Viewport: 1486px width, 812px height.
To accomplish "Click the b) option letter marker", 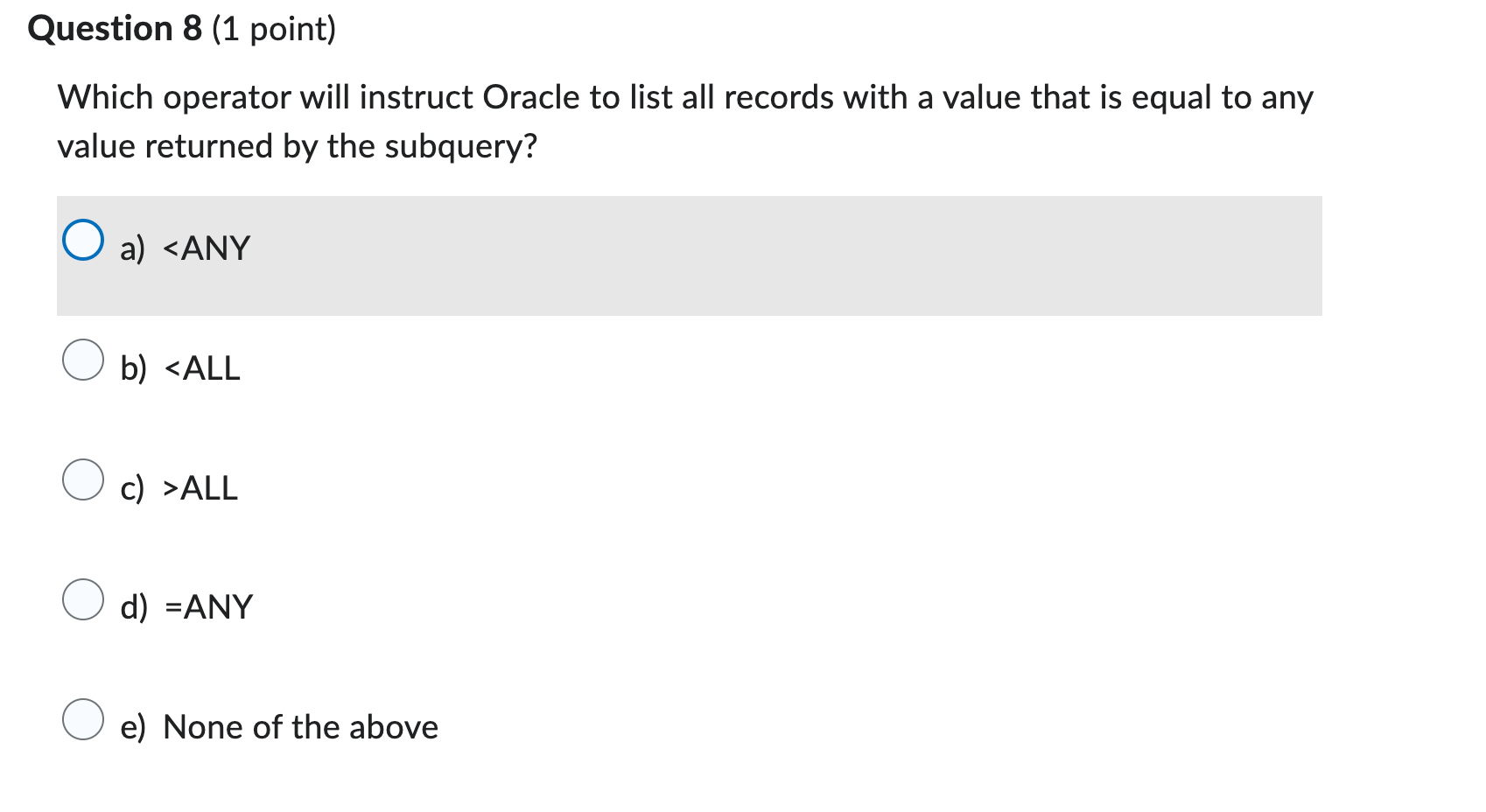I will pos(134,368).
